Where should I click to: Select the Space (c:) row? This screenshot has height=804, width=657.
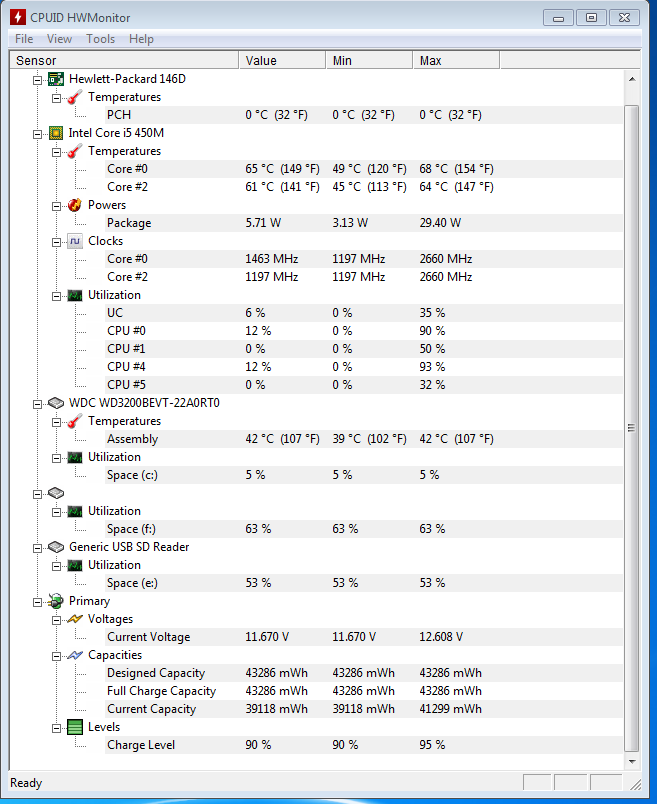click(x=364, y=475)
